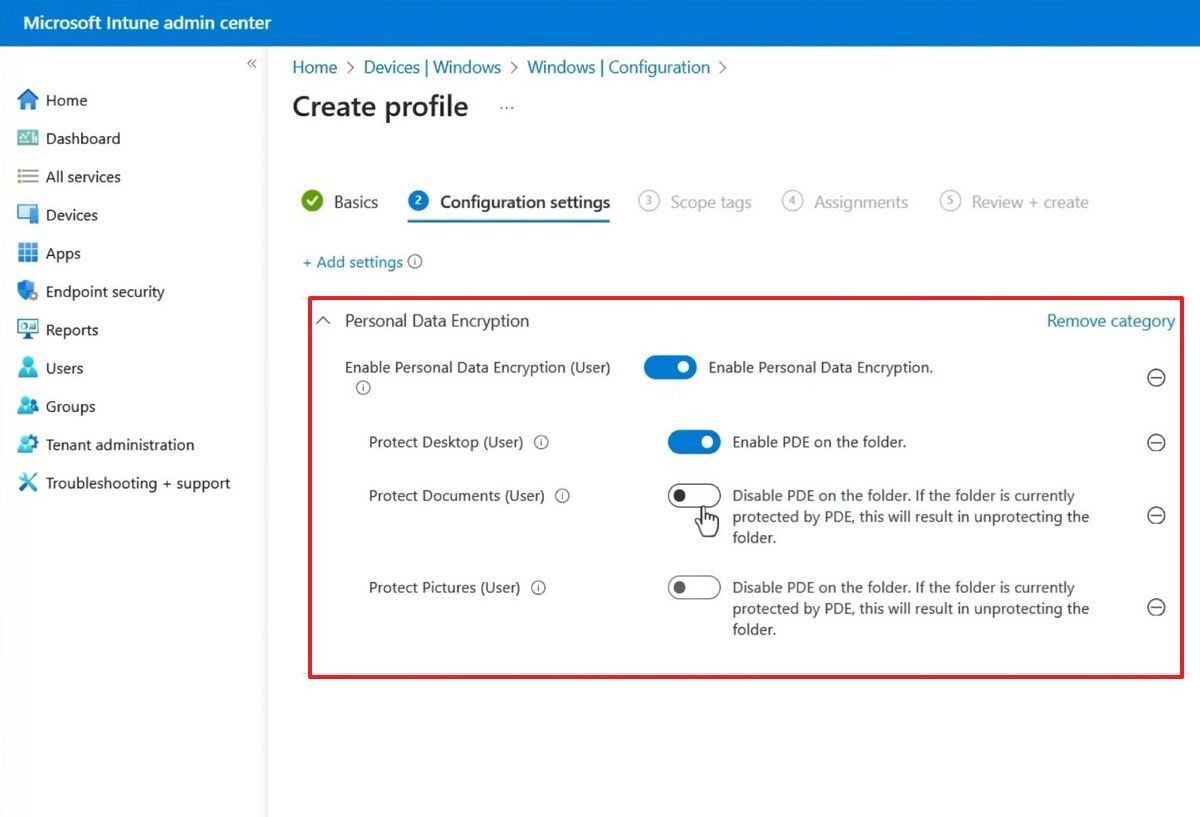The height and width of the screenshot is (817, 1200).
Task: Collapse the Personal Data Encryption category
Action: click(x=322, y=320)
